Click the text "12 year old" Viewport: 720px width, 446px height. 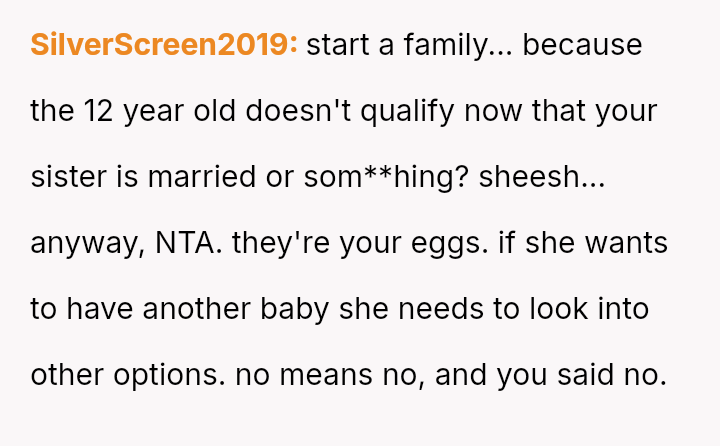(x=145, y=111)
